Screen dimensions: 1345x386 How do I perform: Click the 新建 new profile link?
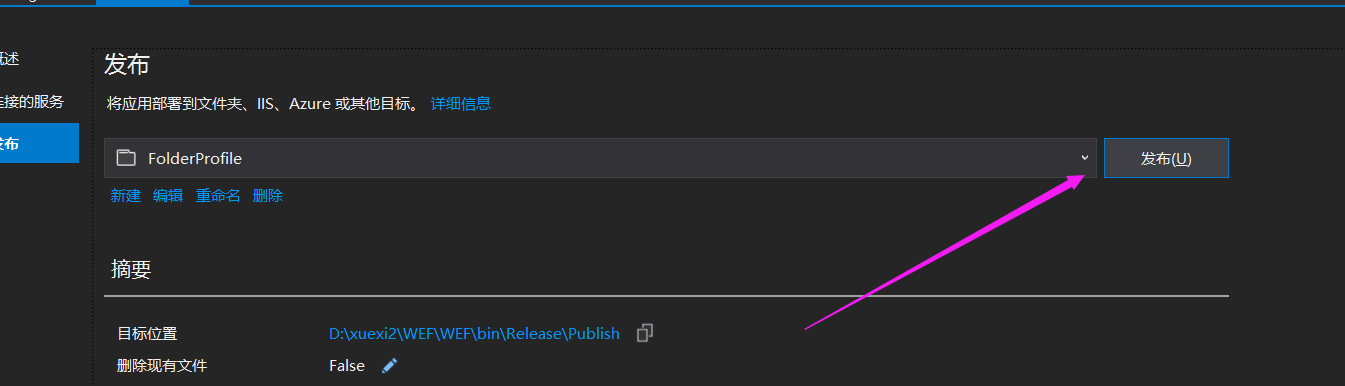126,196
